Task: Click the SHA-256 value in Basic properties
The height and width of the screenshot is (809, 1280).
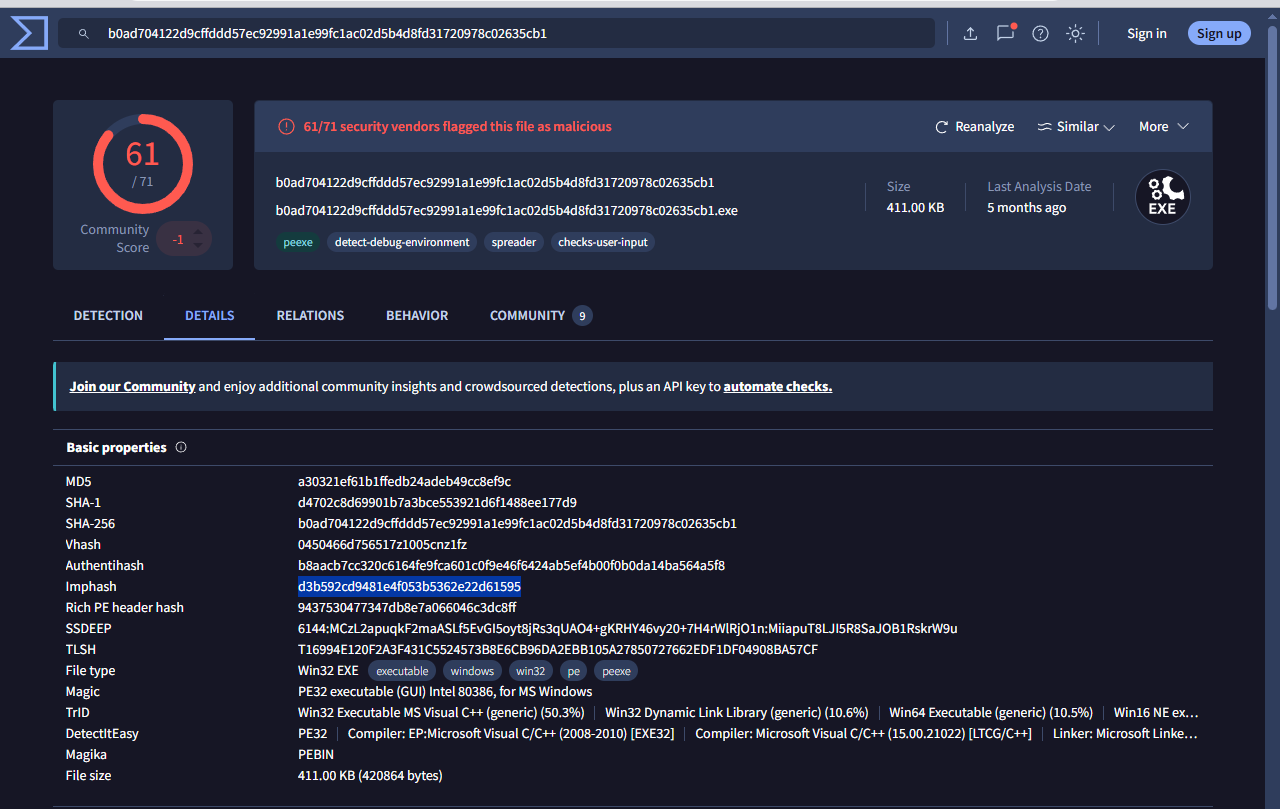Action: coord(517,524)
